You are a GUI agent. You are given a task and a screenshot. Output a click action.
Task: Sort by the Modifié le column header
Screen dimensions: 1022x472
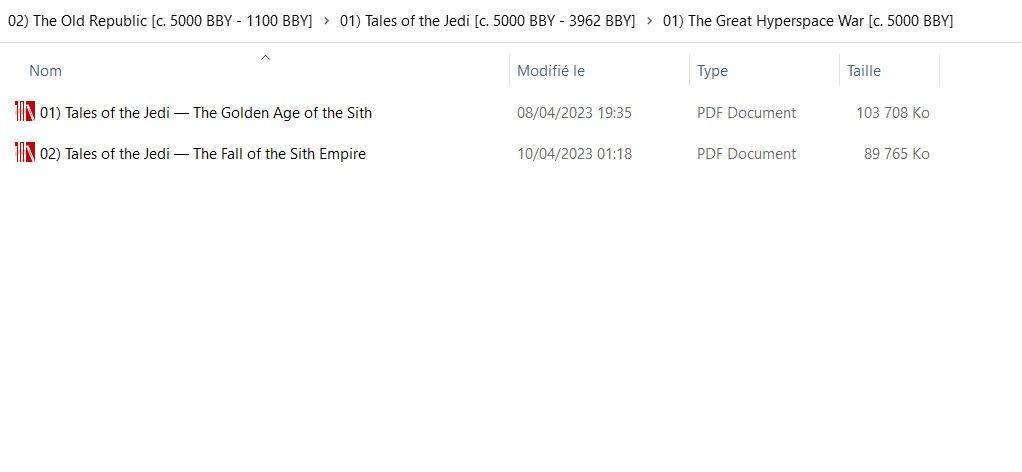(551, 71)
